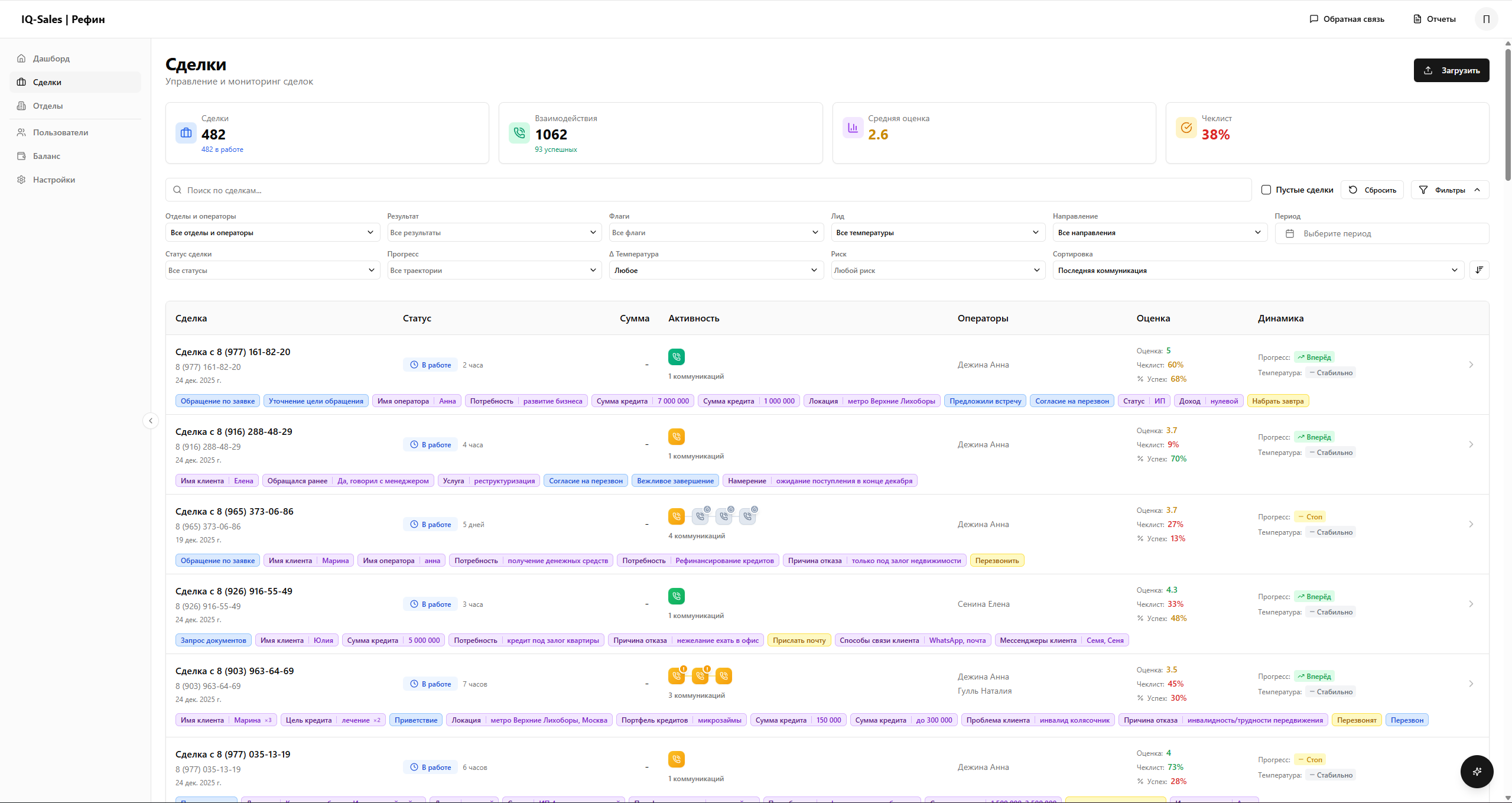
Task: Open the Риск dropdown
Action: (938, 270)
